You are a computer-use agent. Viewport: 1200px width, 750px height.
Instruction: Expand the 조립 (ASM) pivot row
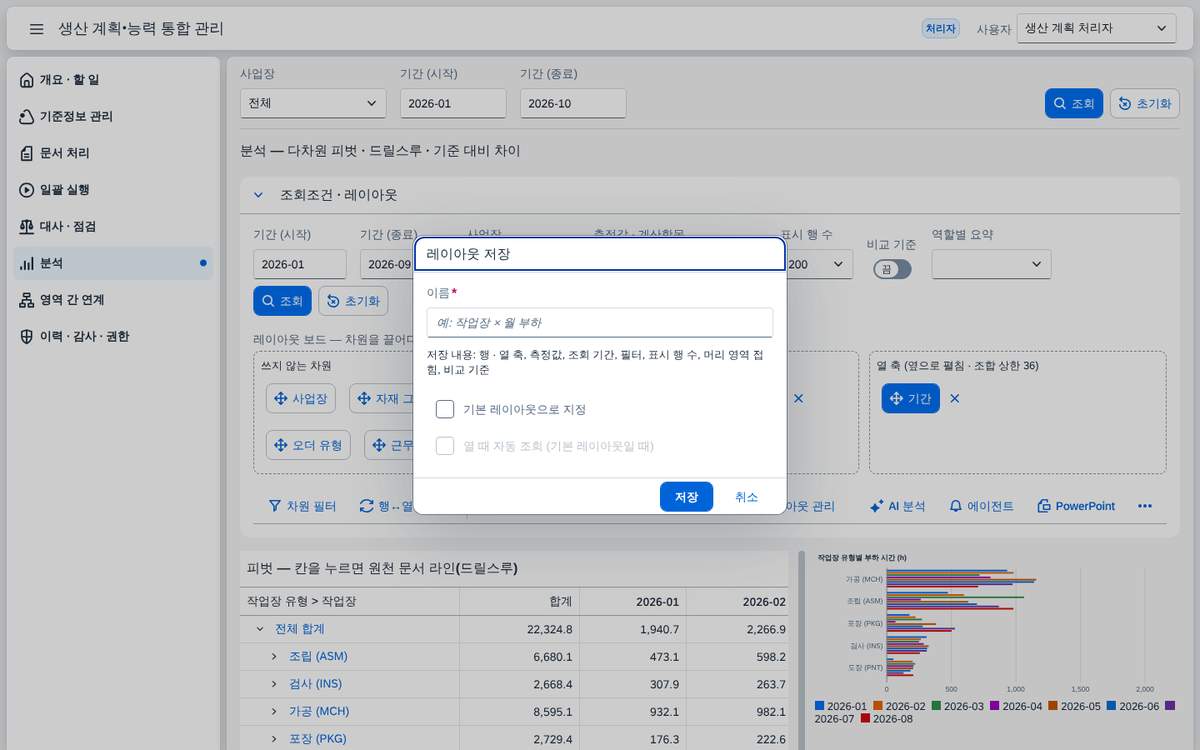point(274,656)
